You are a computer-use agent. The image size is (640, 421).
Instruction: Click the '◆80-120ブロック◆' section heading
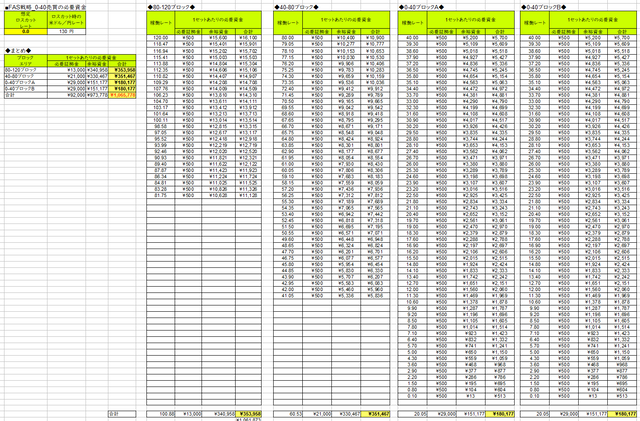pyautogui.click(x=172, y=7)
